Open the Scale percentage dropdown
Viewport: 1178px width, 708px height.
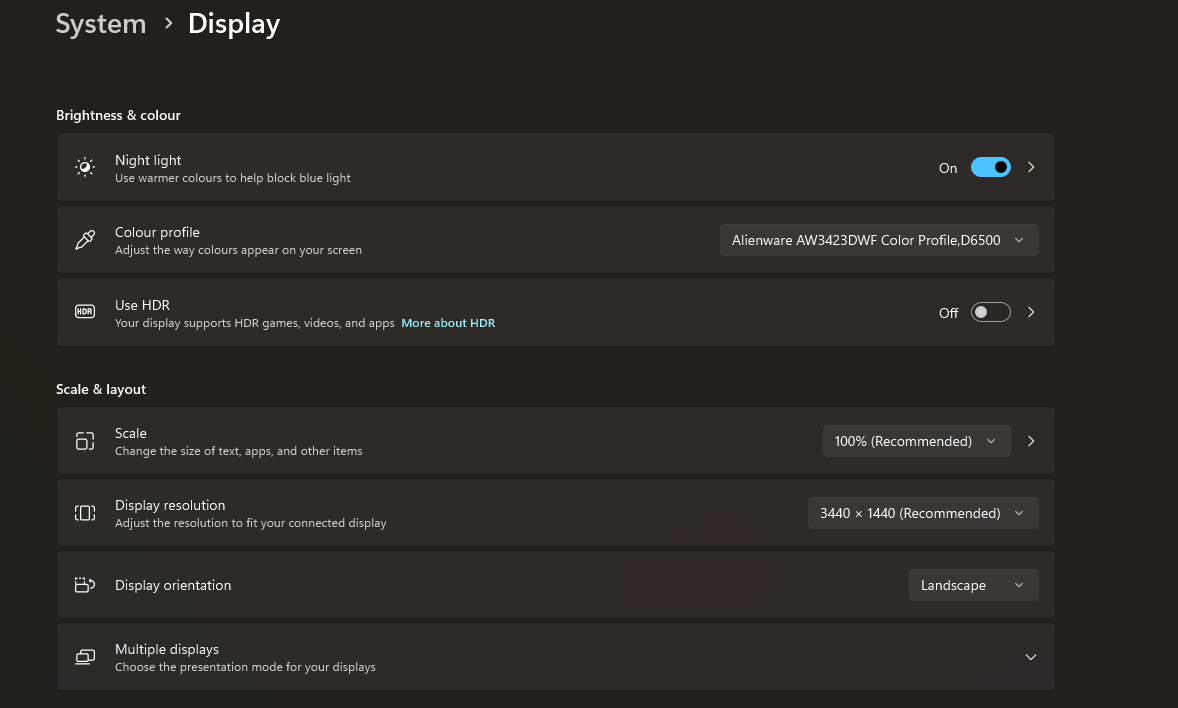(916, 441)
